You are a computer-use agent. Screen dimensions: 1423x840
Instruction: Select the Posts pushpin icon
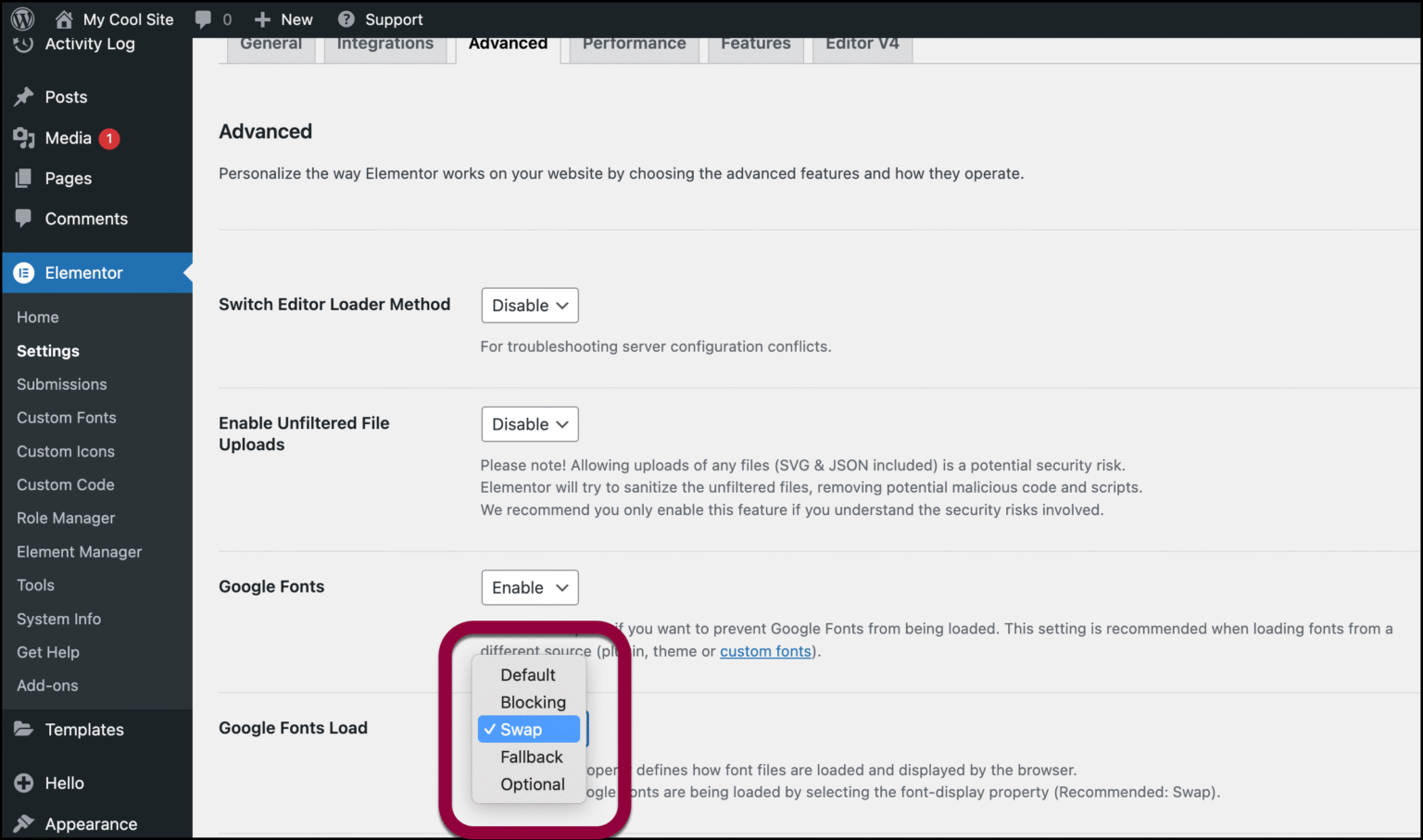click(x=24, y=96)
